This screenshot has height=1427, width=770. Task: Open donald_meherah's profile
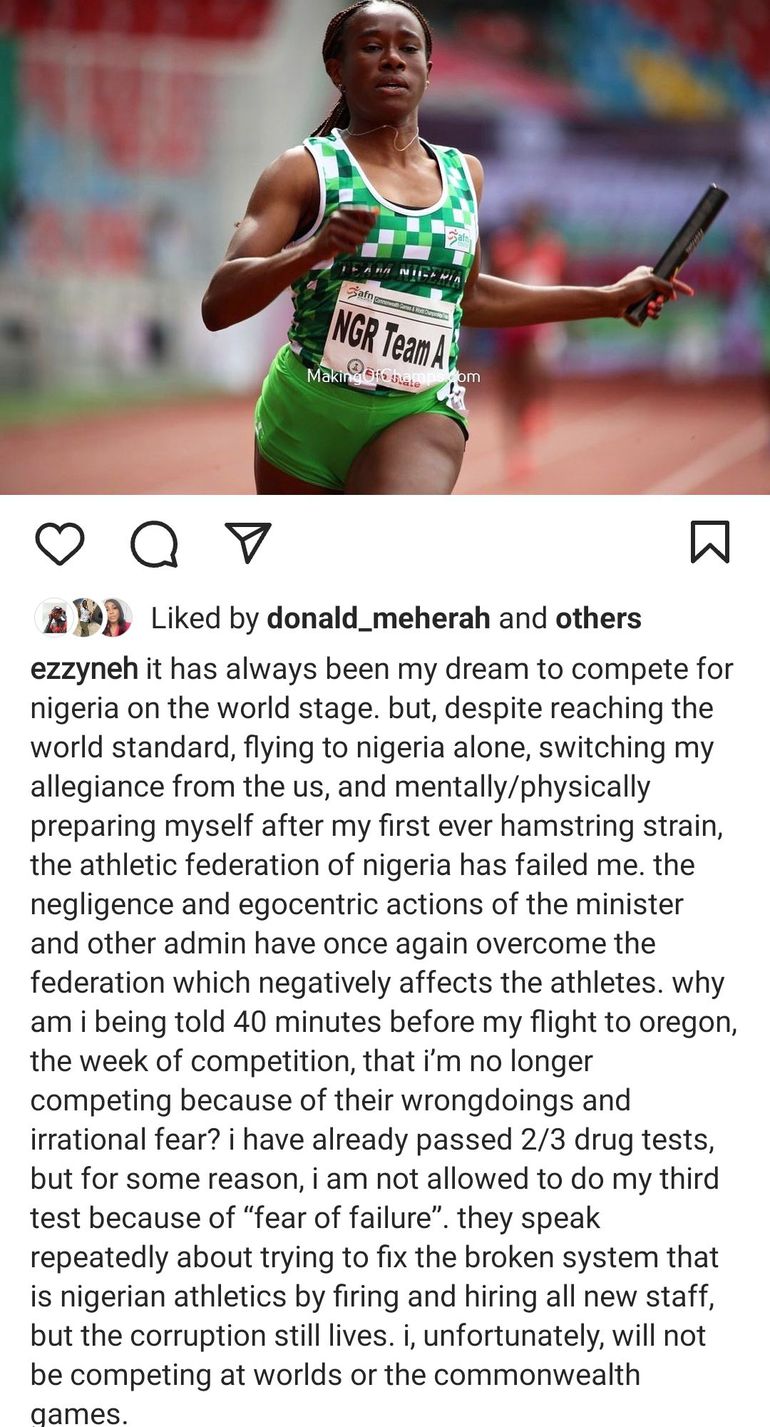[378, 618]
